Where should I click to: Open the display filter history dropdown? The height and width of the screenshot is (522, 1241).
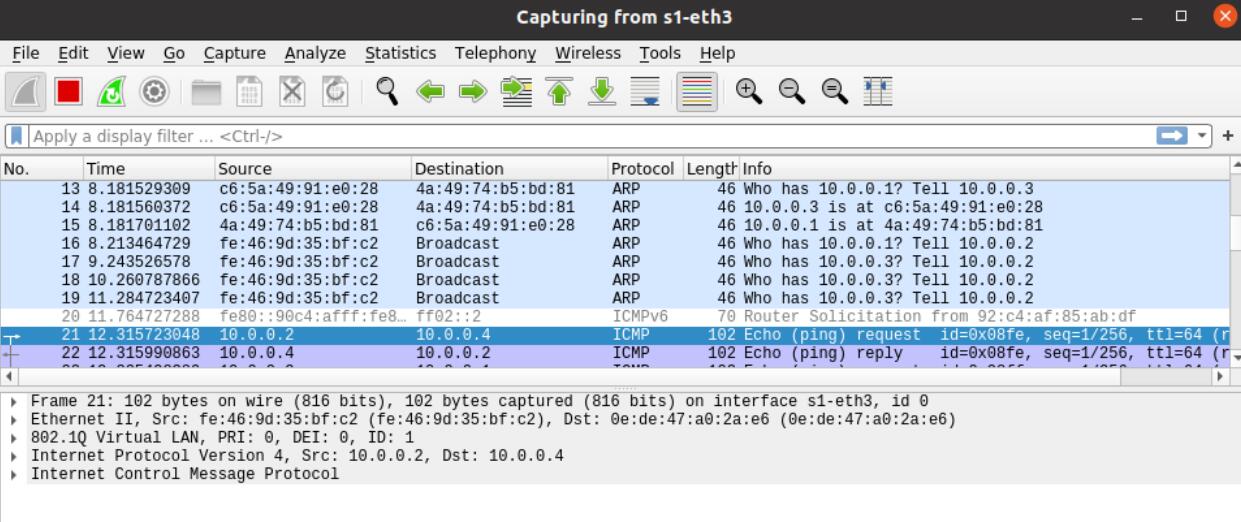1203,136
